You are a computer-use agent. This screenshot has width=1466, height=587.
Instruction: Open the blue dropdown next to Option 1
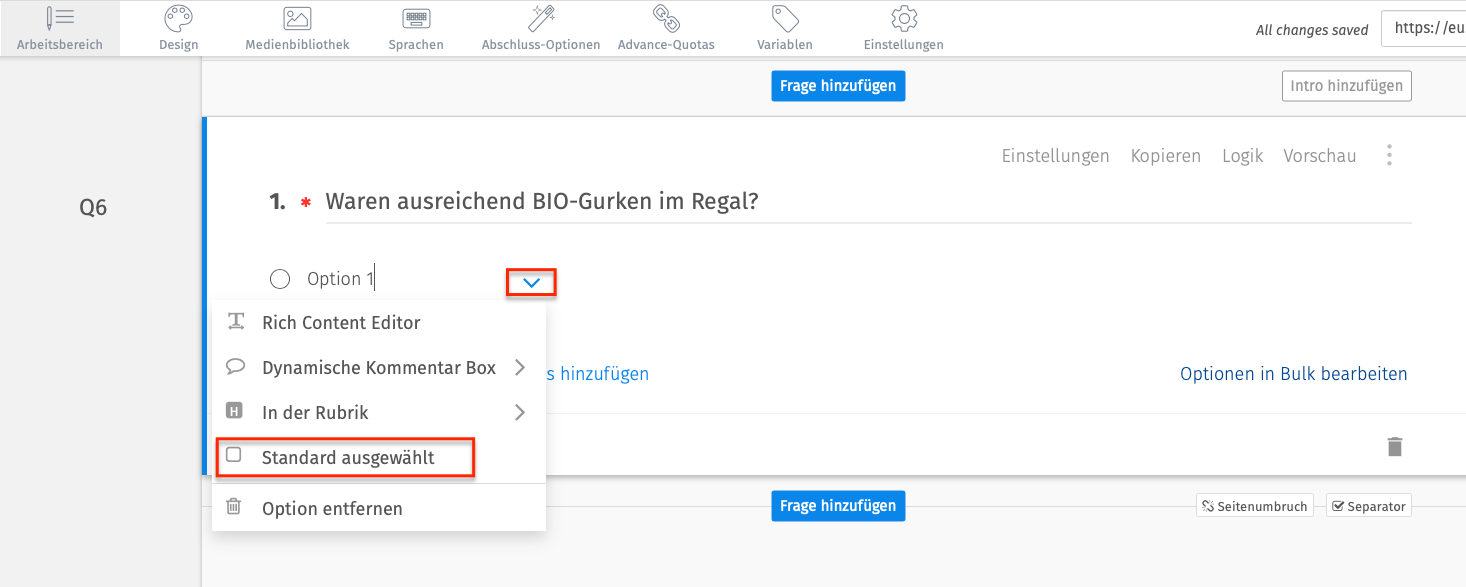click(x=531, y=282)
